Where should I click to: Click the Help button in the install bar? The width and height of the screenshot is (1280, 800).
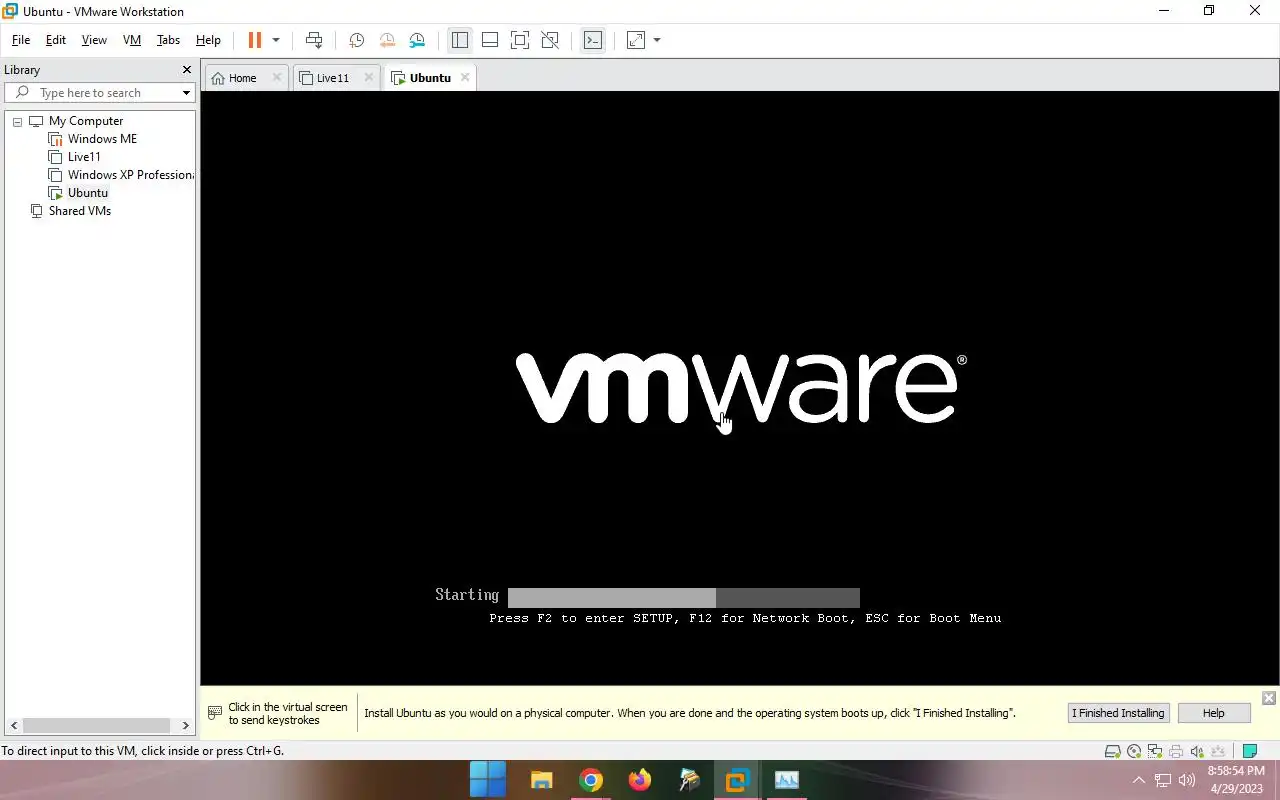1213,713
